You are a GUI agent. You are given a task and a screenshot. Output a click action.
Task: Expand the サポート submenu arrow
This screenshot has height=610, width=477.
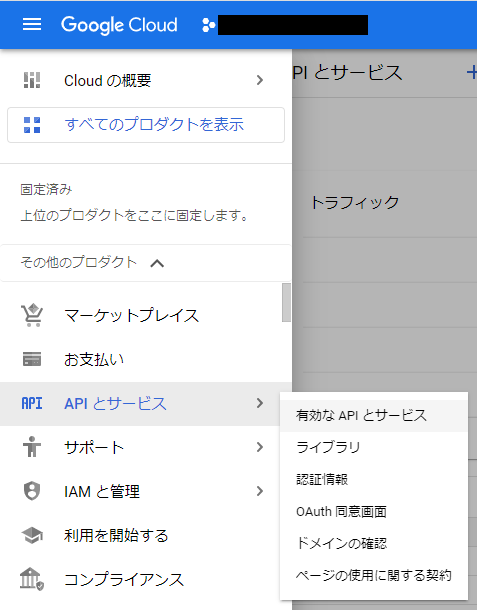point(260,447)
